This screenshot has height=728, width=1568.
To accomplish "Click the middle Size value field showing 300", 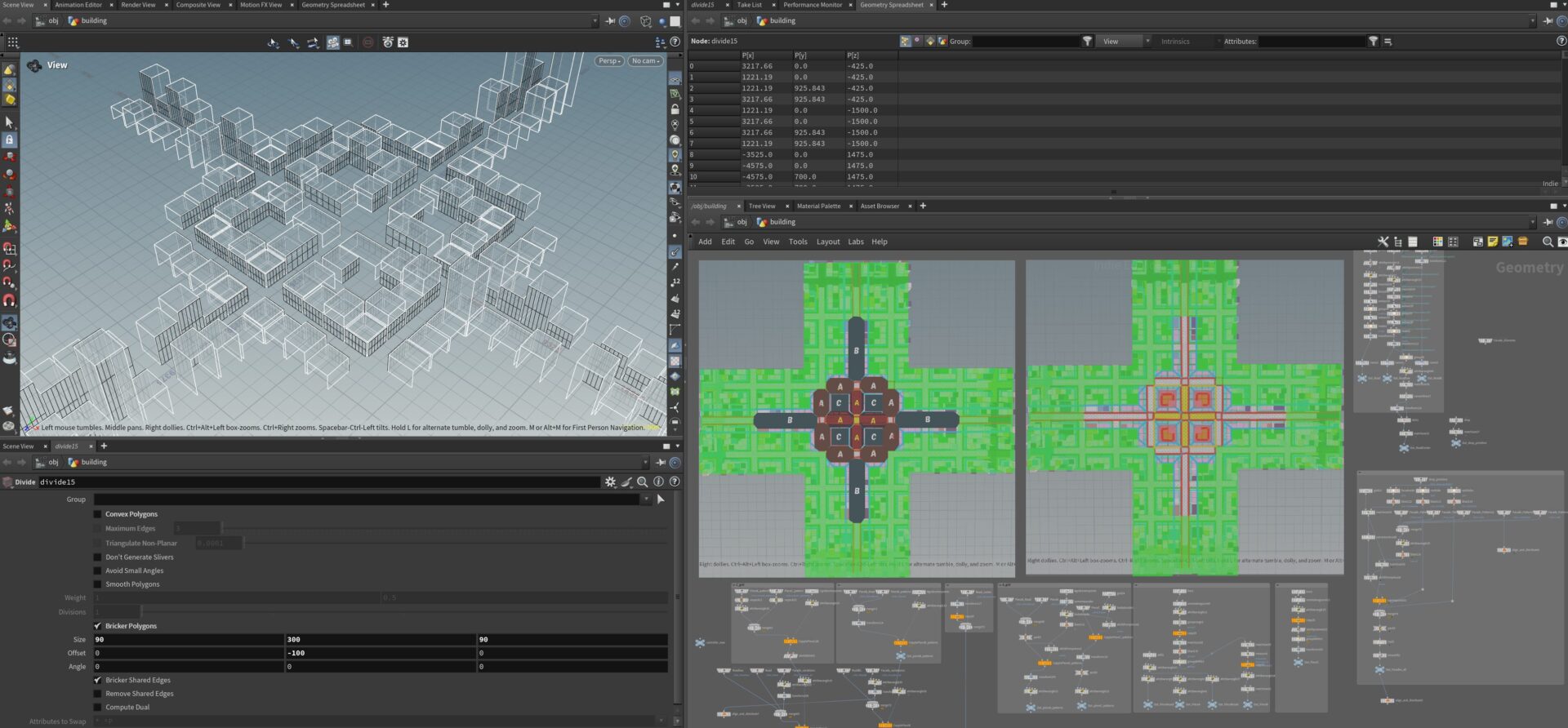I will pyautogui.click(x=380, y=640).
